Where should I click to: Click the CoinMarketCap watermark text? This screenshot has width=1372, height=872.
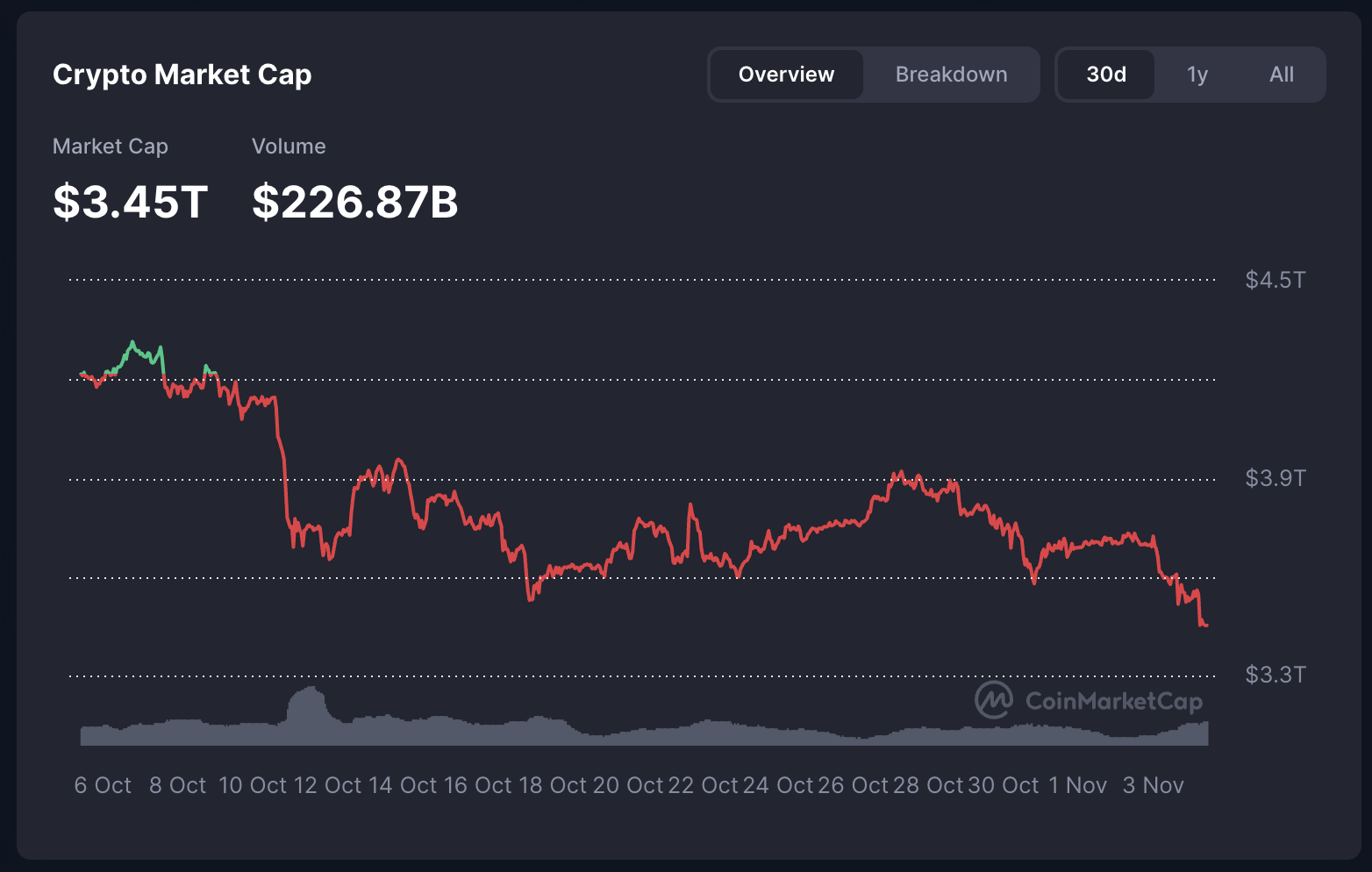pos(1113,701)
